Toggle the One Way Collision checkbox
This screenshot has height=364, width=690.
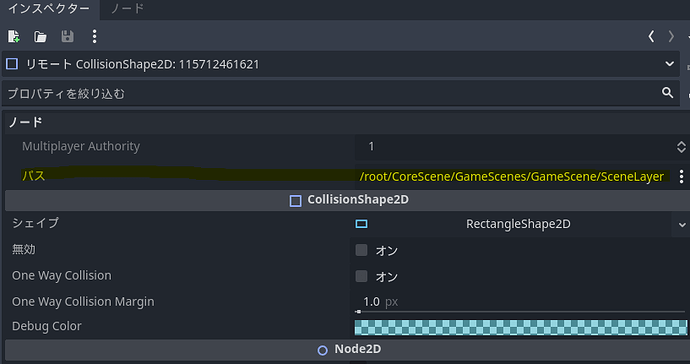pos(361,276)
